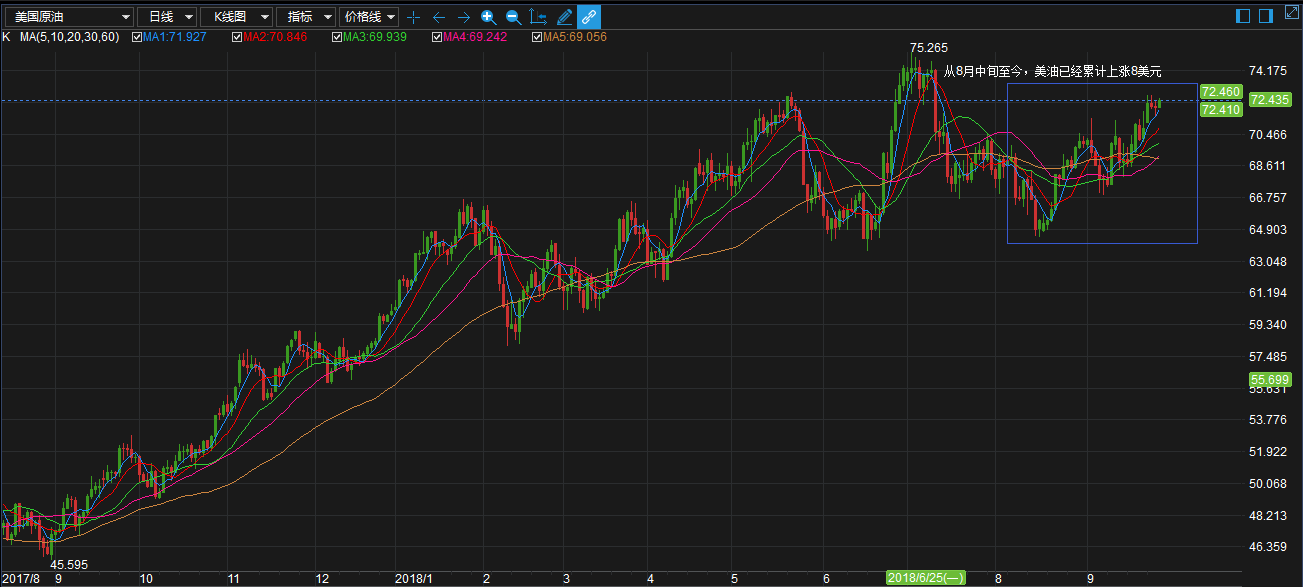Click the 75.265 high price label
1303x587 pixels.
[x=928, y=48]
